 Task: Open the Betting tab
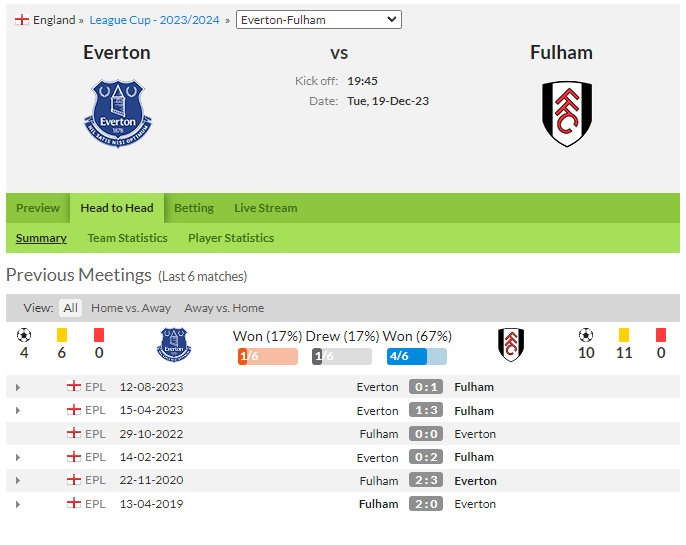pyautogui.click(x=194, y=208)
